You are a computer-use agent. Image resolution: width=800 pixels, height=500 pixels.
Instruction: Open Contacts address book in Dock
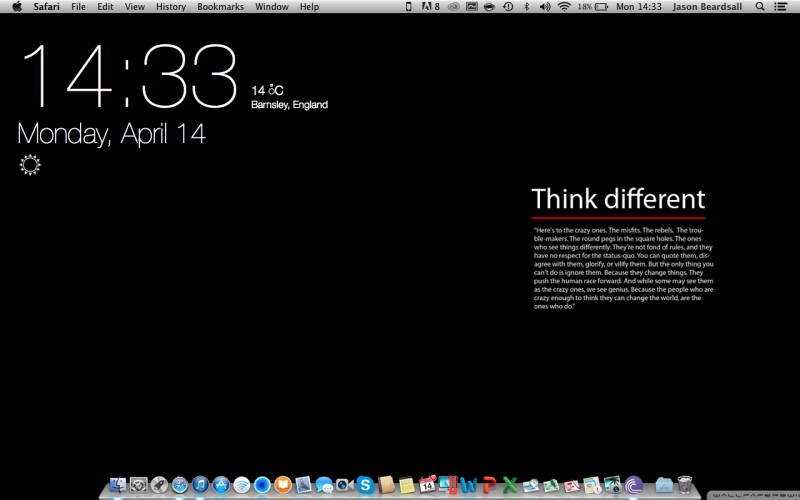(386, 484)
